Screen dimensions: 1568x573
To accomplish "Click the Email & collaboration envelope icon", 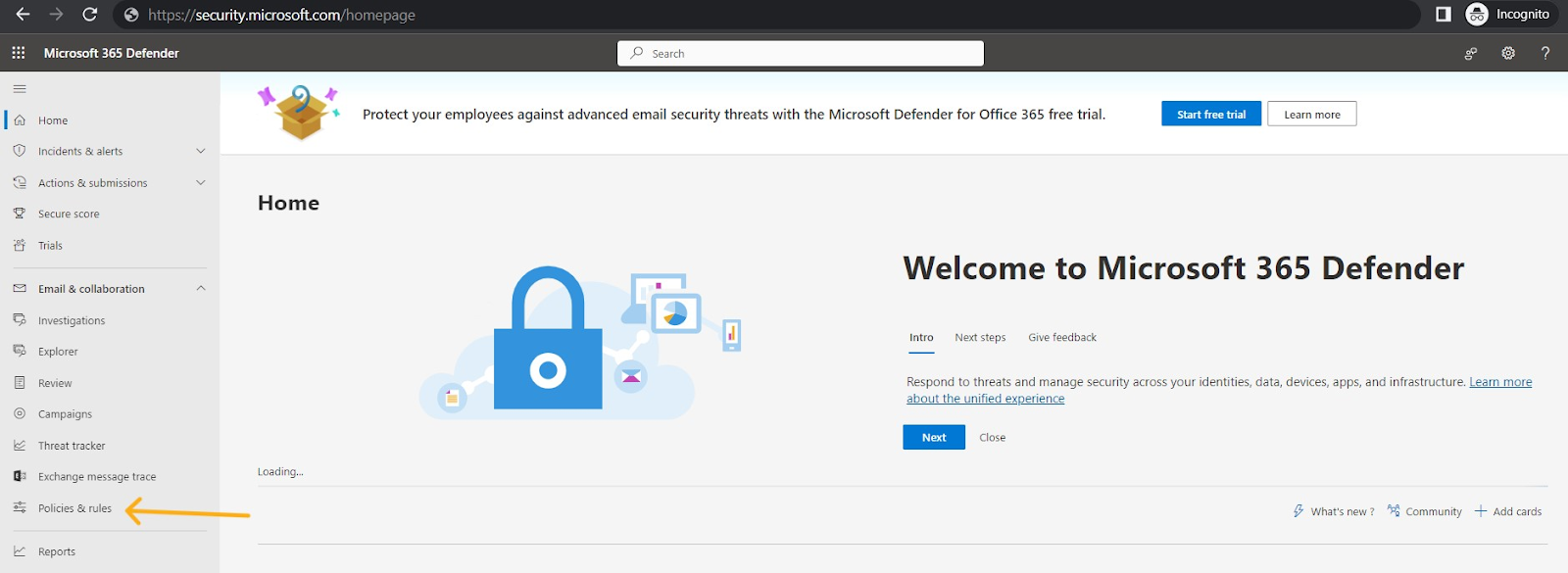I will (x=20, y=289).
